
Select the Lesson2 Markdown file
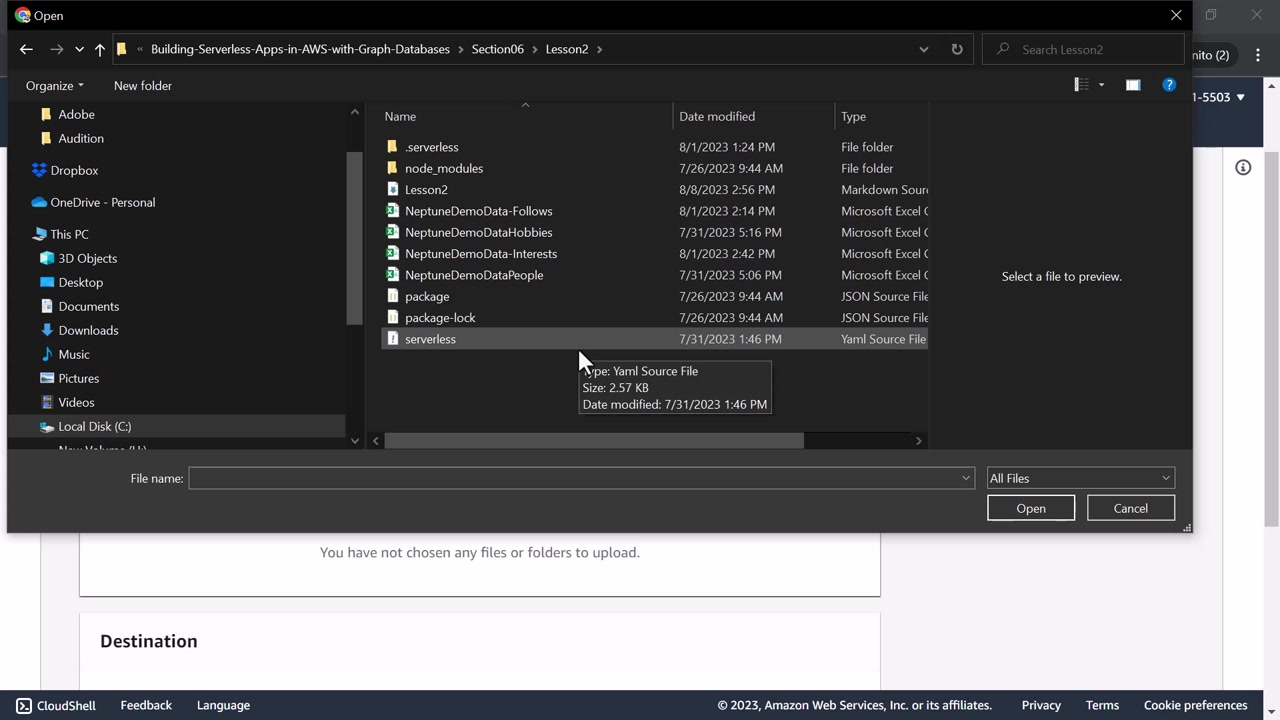pos(426,189)
